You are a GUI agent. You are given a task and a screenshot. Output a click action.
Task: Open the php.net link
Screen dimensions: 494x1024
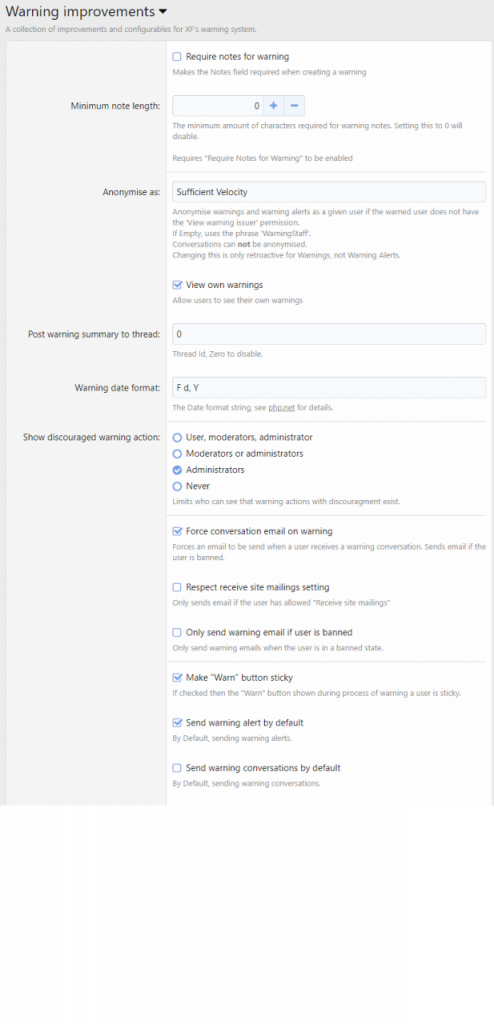point(280,408)
